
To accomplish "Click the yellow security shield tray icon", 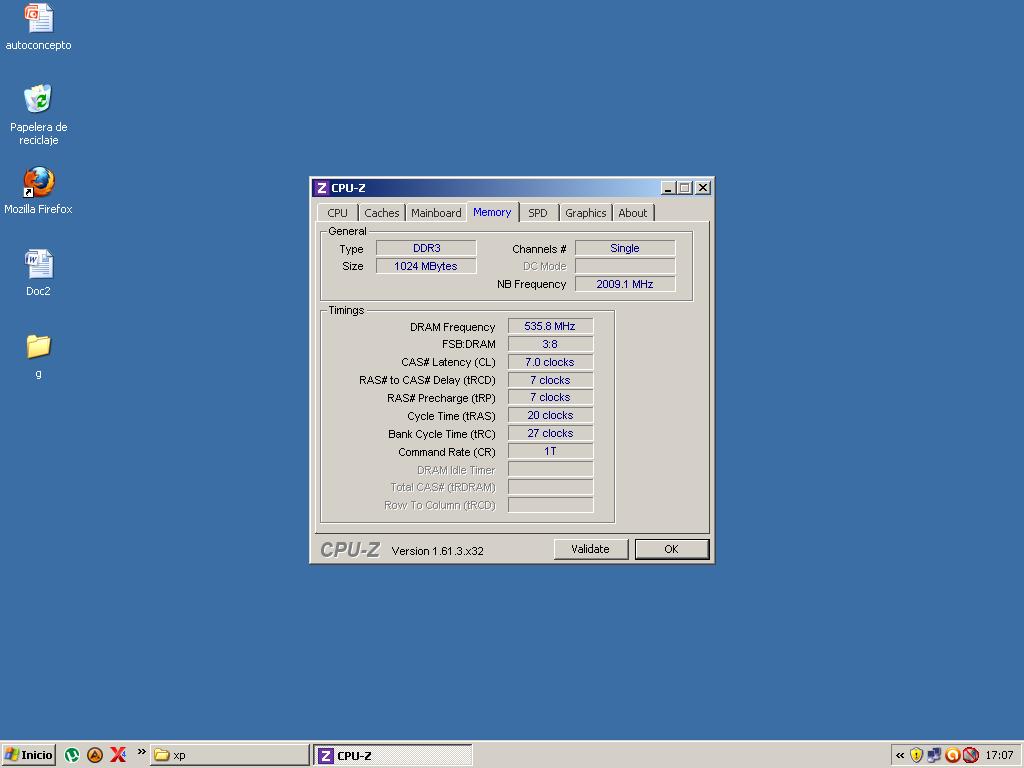I will coord(916,755).
